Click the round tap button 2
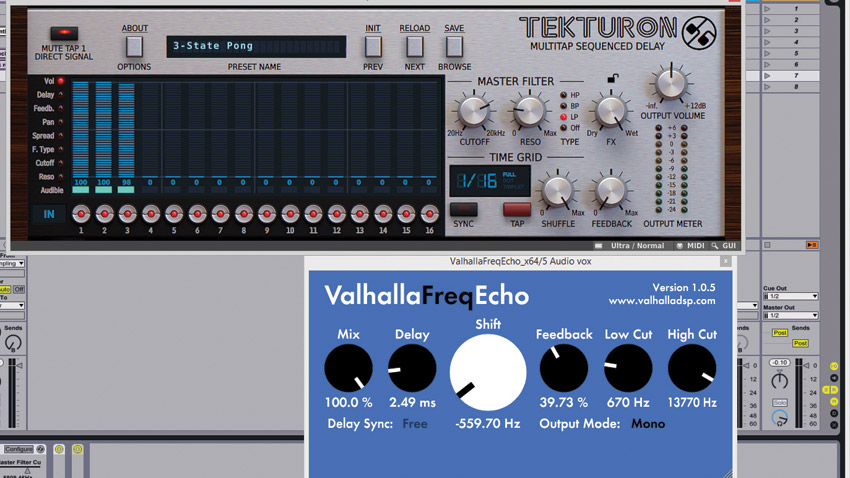The height and width of the screenshot is (478, 850). [104, 214]
